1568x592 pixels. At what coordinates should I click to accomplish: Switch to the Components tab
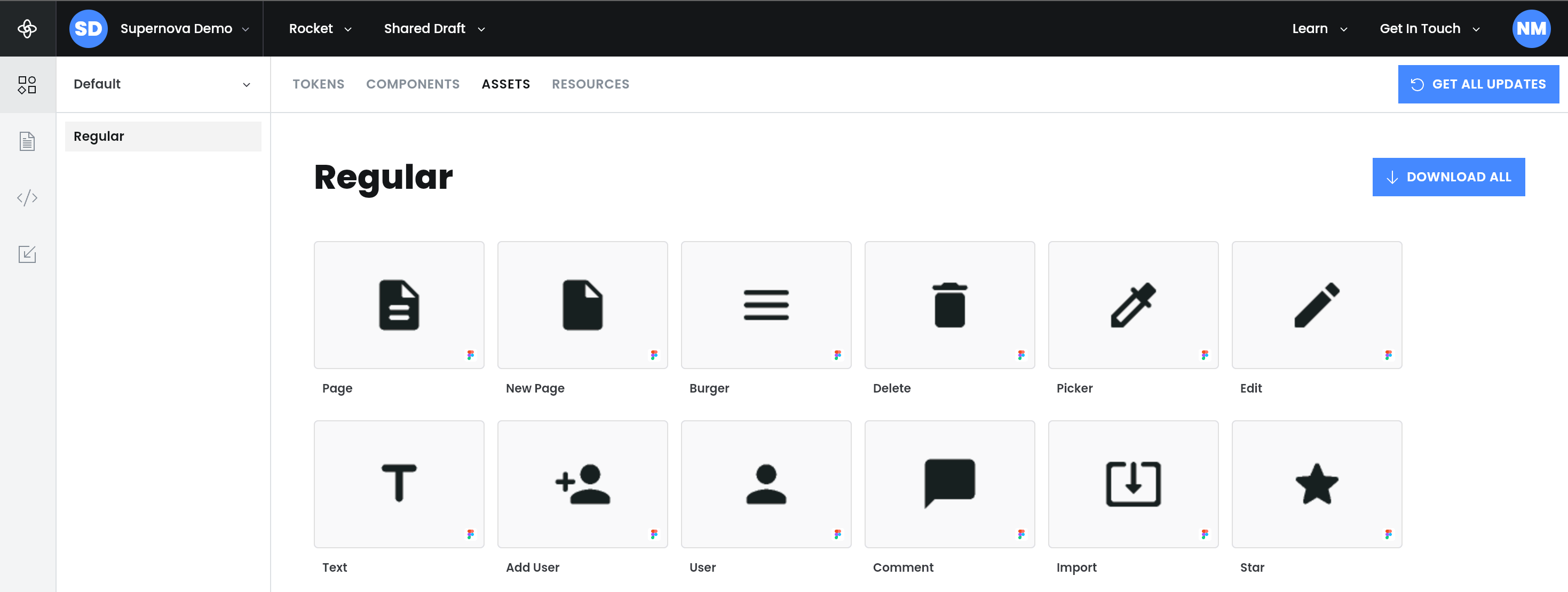413,84
